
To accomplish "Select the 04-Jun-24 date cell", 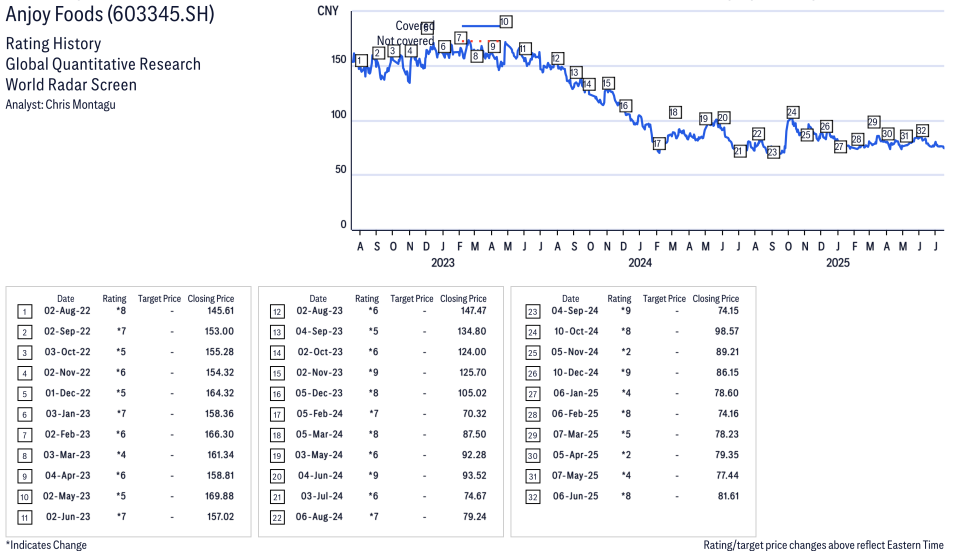I will point(320,476).
